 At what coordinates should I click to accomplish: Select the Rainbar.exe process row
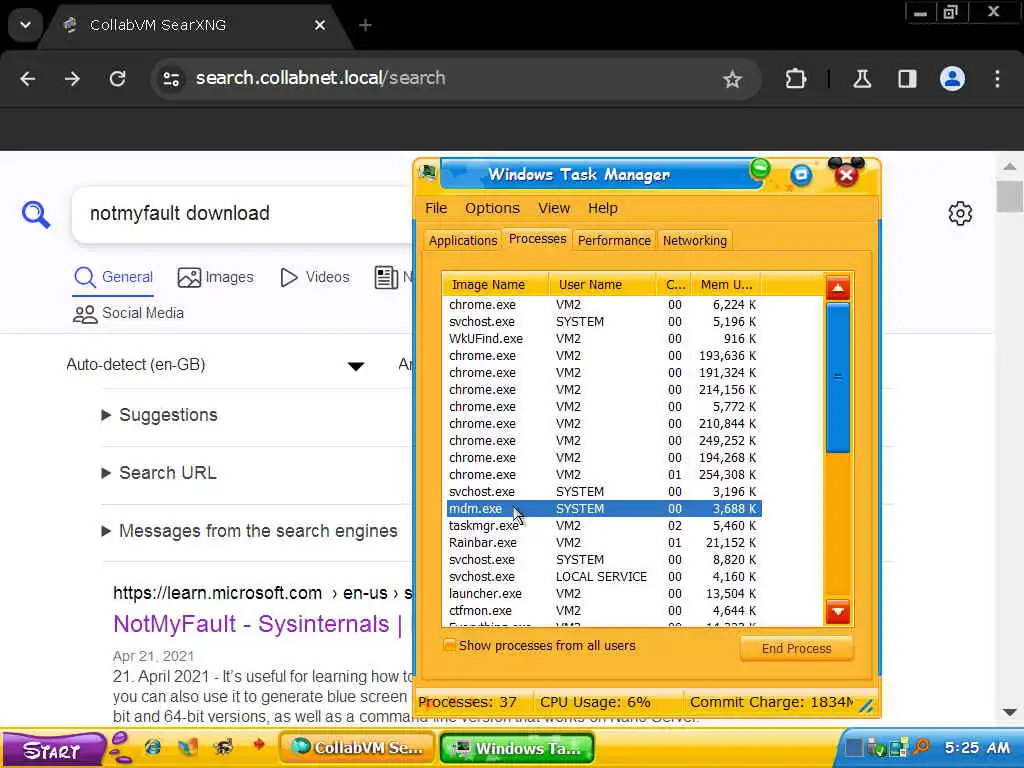(603, 543)
